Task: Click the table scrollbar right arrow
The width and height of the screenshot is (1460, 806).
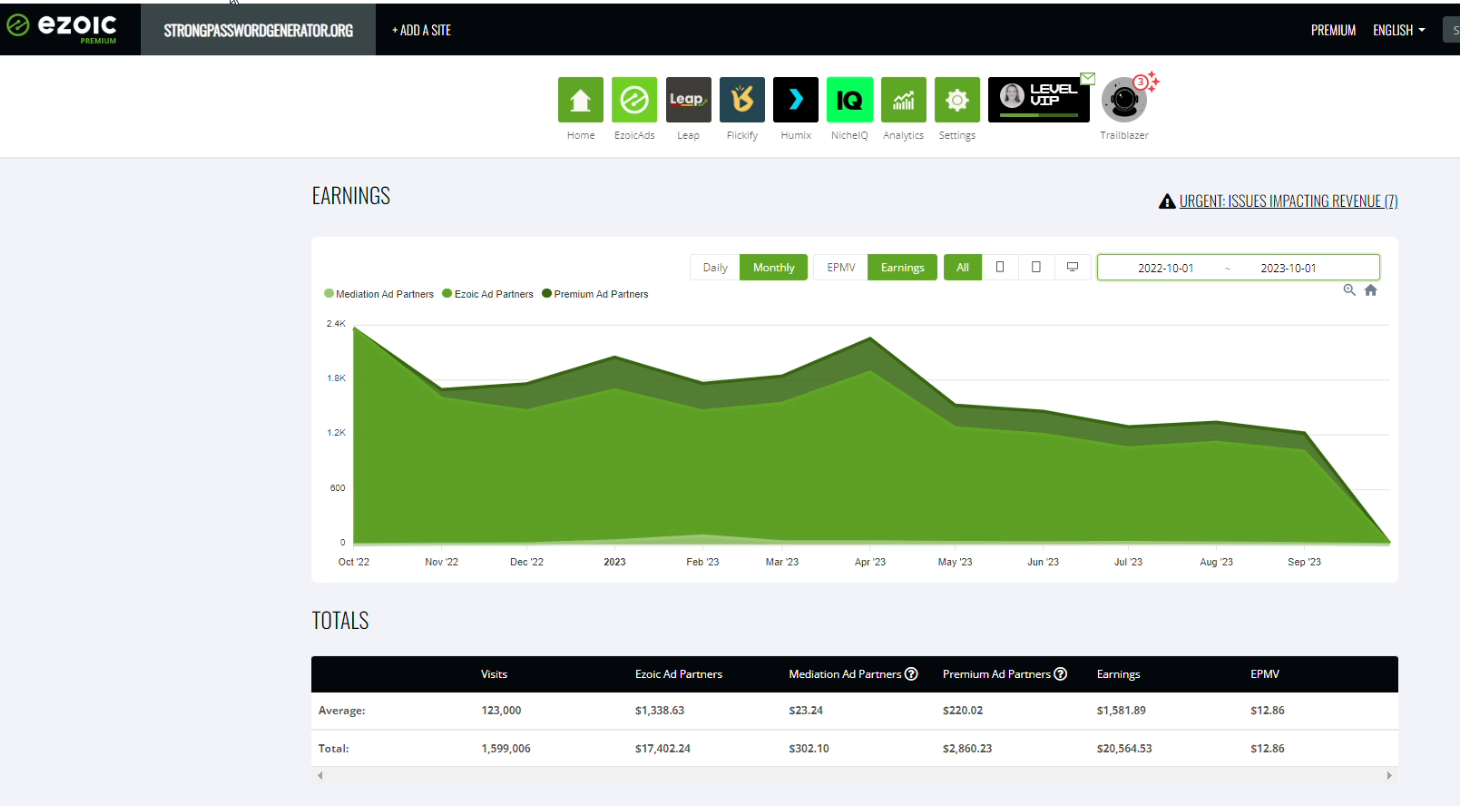Action: 1389,775
